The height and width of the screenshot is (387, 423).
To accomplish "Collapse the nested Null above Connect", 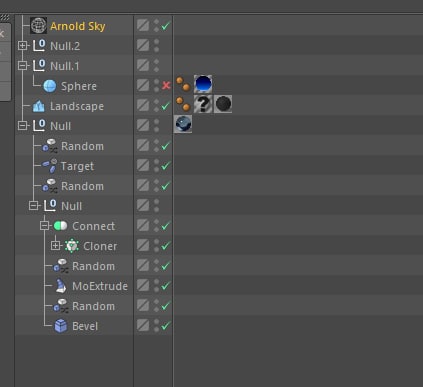I will pyautogui.click(x=34, y=206).
